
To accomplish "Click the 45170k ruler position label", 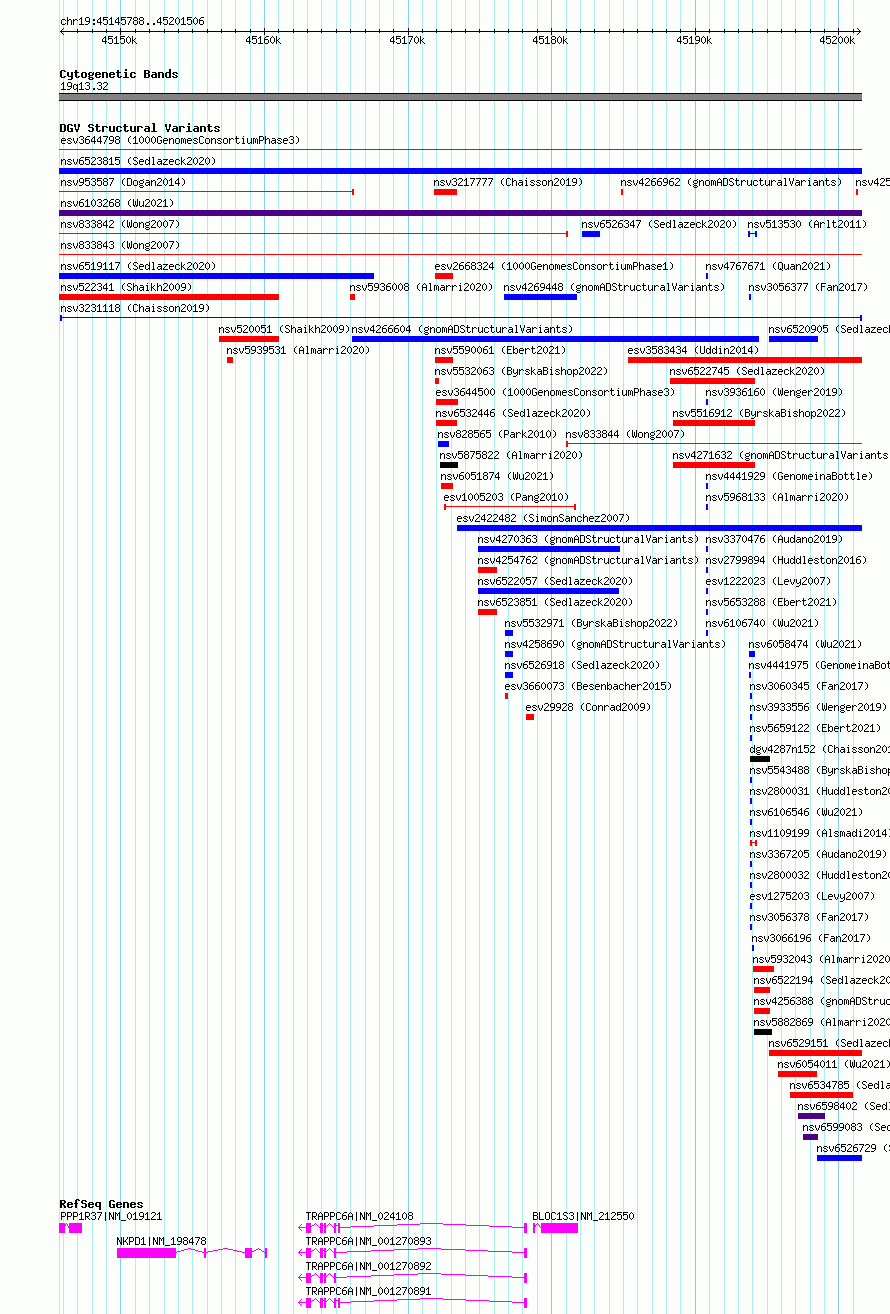I will [x=407, y=40].
